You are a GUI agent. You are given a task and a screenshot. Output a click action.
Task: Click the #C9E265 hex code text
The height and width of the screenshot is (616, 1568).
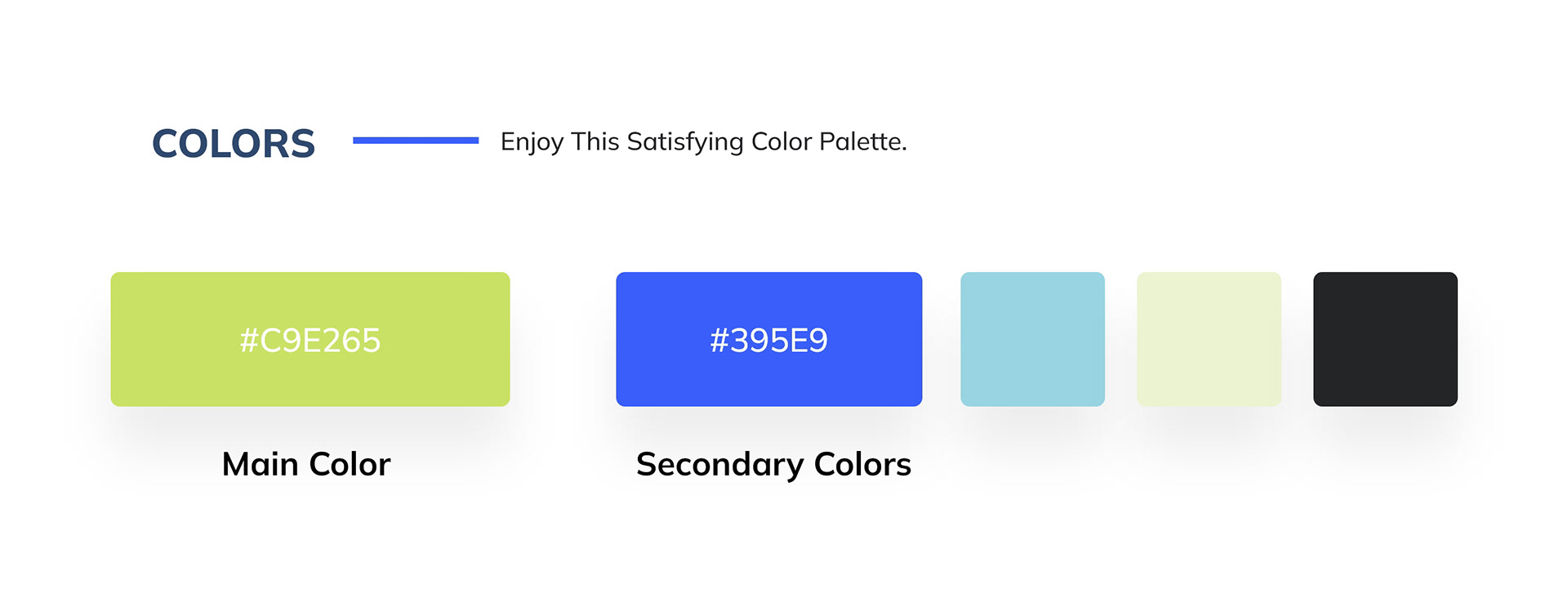[310, 341]
